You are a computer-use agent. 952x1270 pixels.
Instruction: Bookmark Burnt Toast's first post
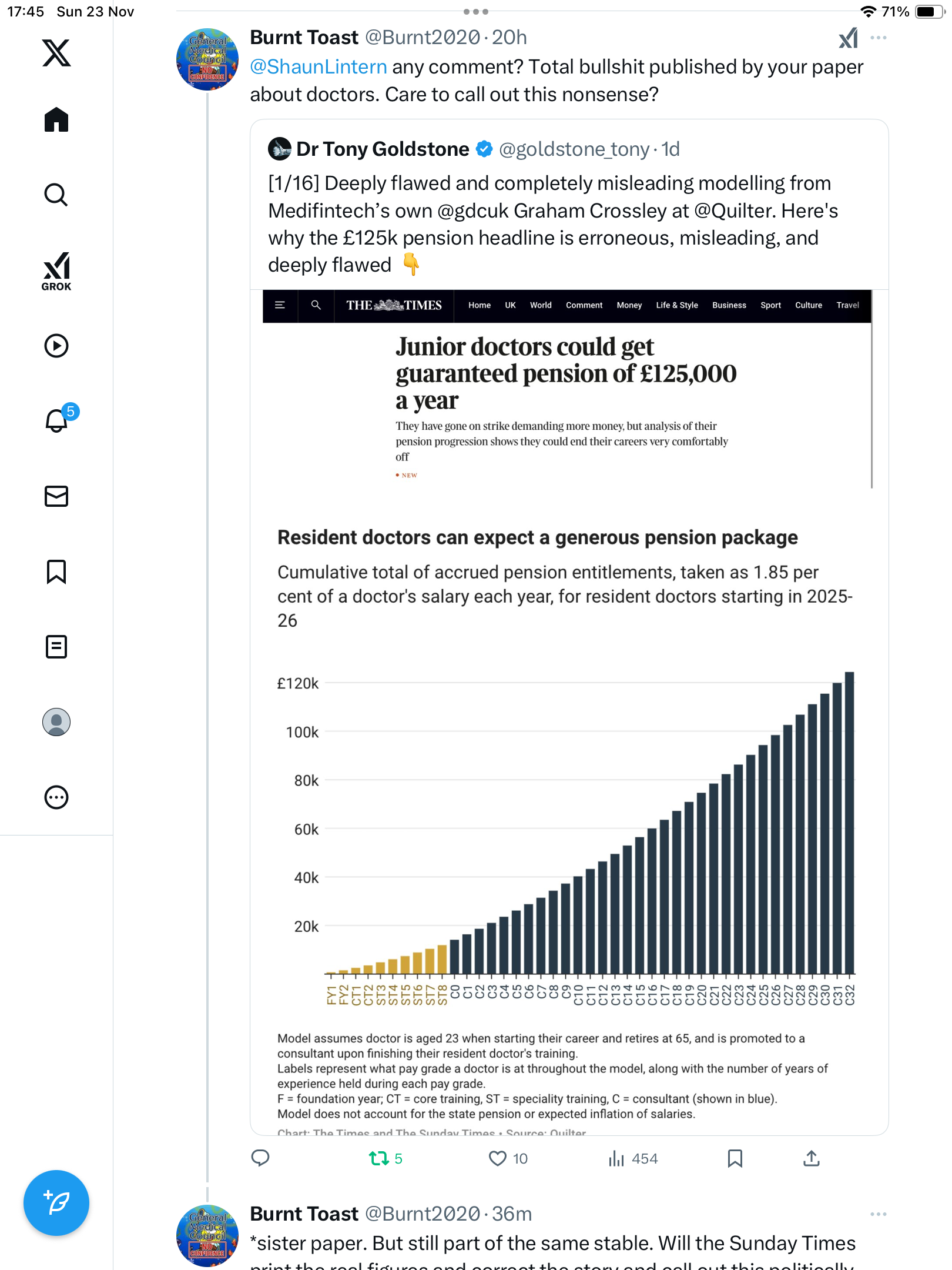(x=735, y=1158)
